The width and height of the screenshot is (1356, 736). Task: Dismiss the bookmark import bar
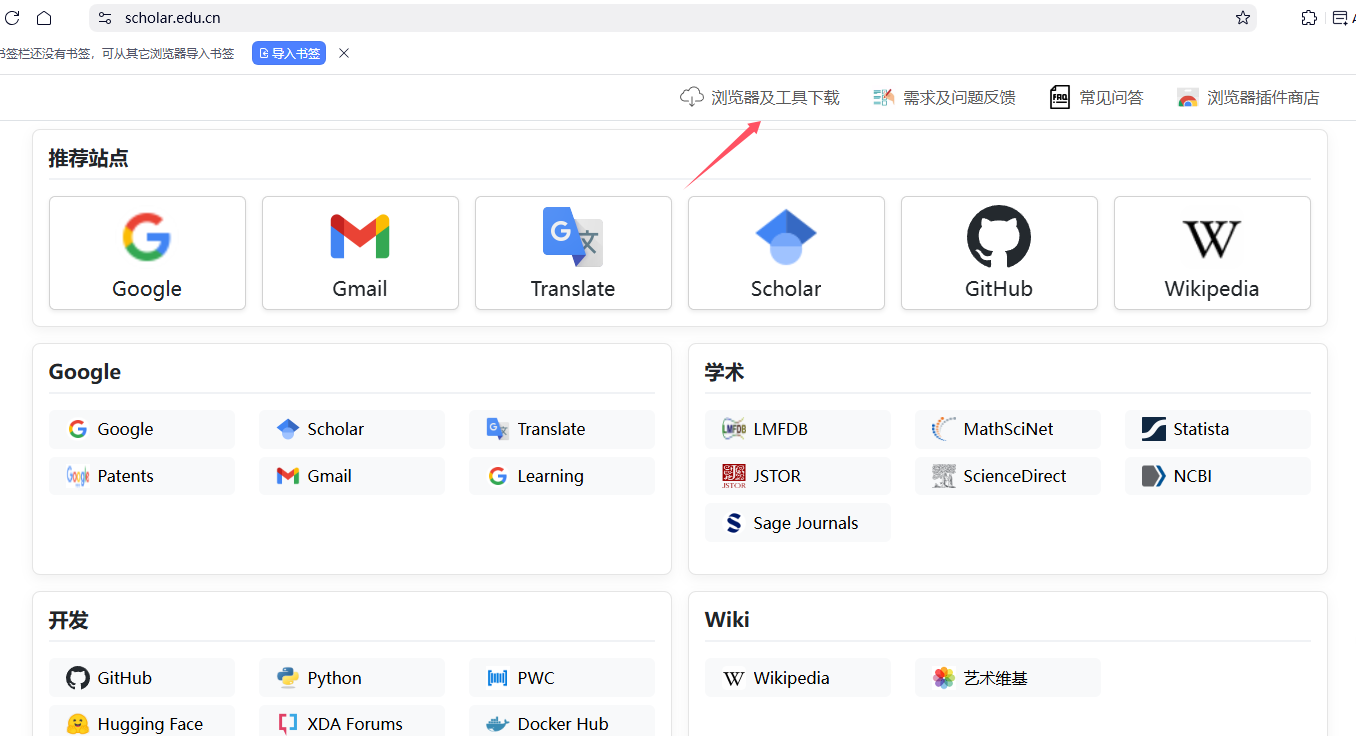tap(344, 53)
